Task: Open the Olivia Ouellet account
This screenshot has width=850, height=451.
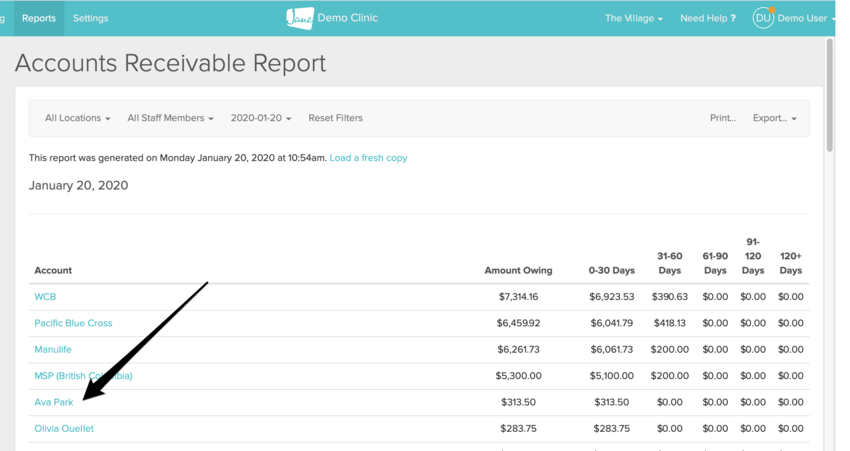Action: (x=64, y=429)
